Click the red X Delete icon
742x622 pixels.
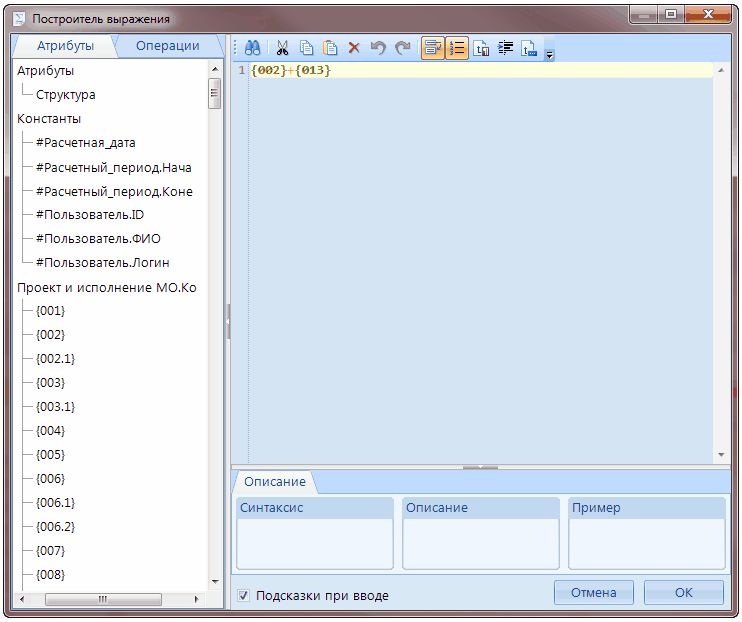(353, 48)
